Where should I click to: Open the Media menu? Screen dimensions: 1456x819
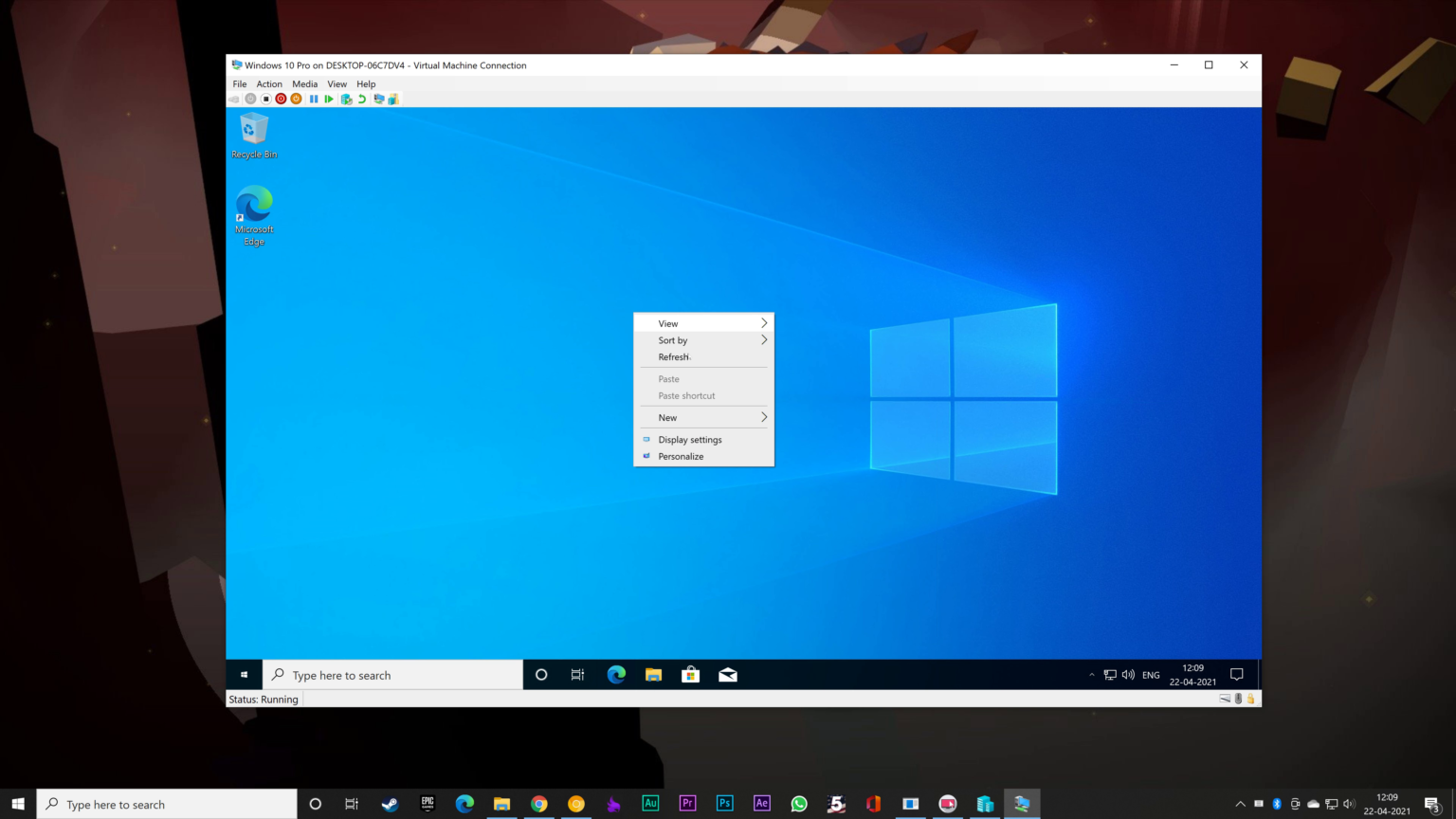(304, 83)
